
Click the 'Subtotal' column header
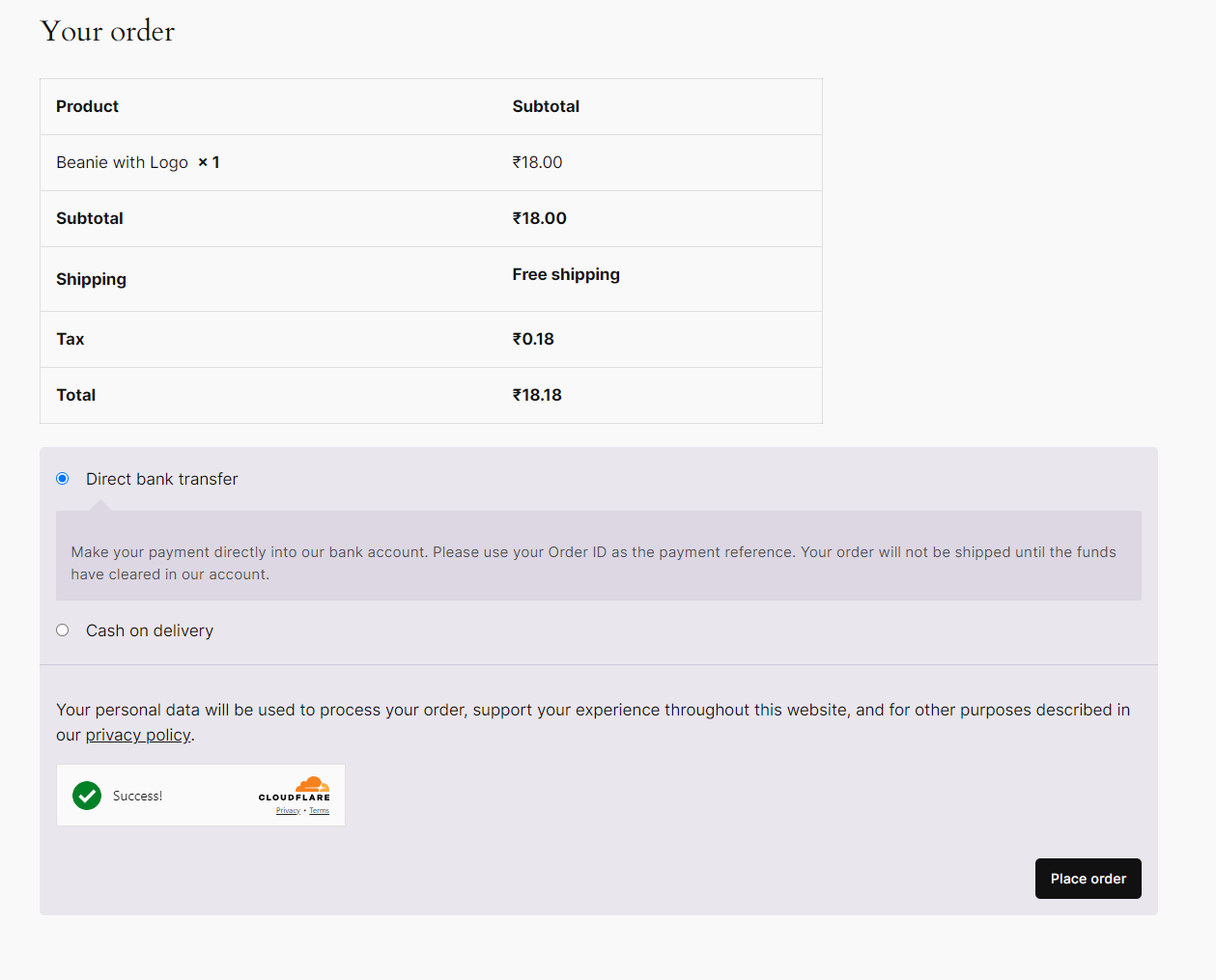coord(546,106)
